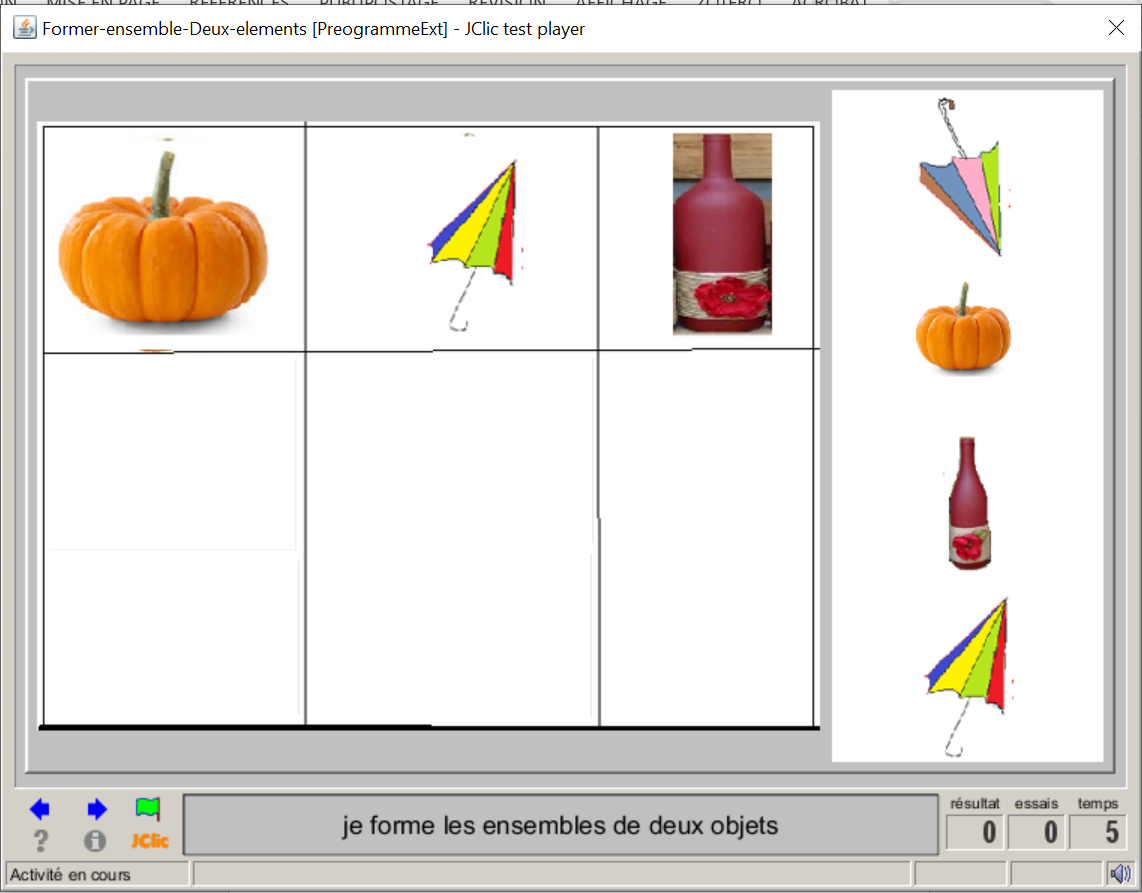This screenshot has height=893, width=1142.
Task: Click the blue next activity arrow
Action: coord(96,809)
